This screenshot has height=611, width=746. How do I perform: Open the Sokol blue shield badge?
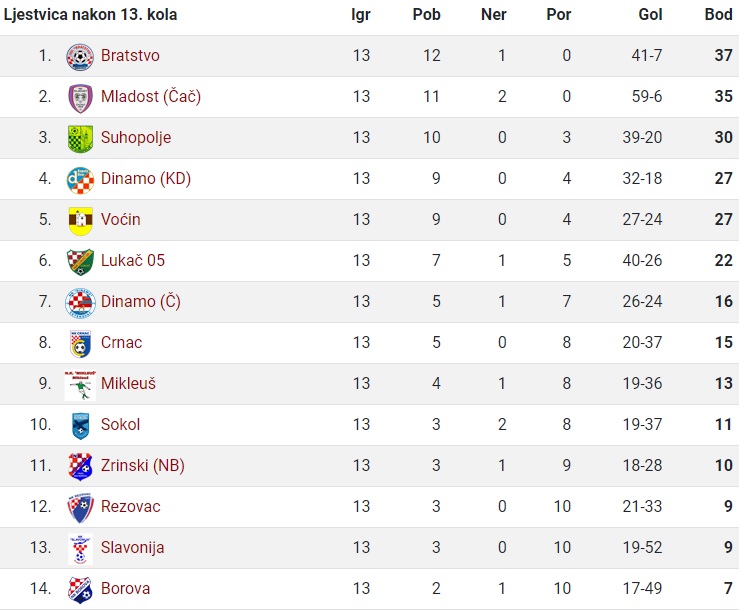[80, 426]
